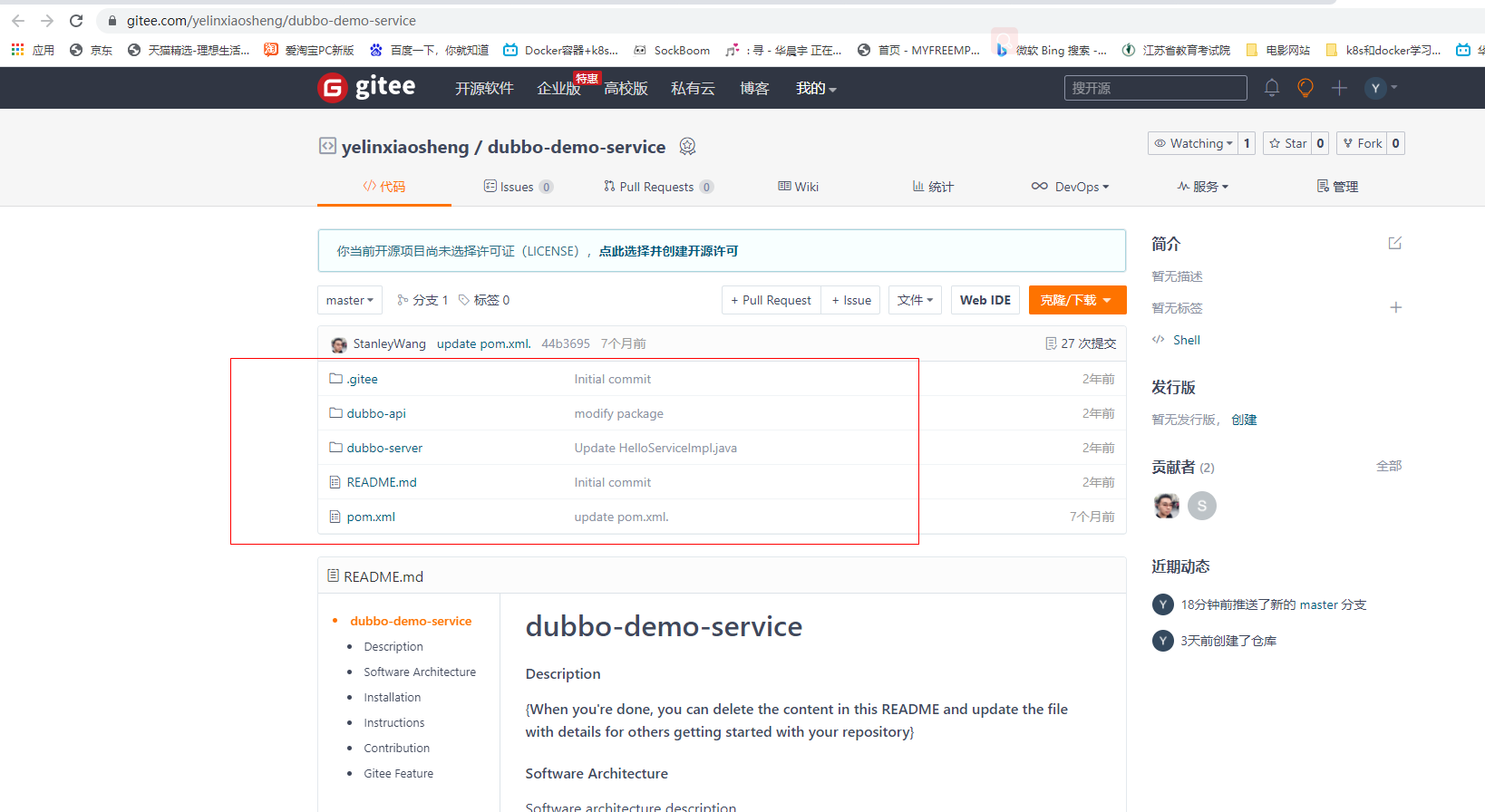Click first contributor avatar photo

coord(1167,506)
